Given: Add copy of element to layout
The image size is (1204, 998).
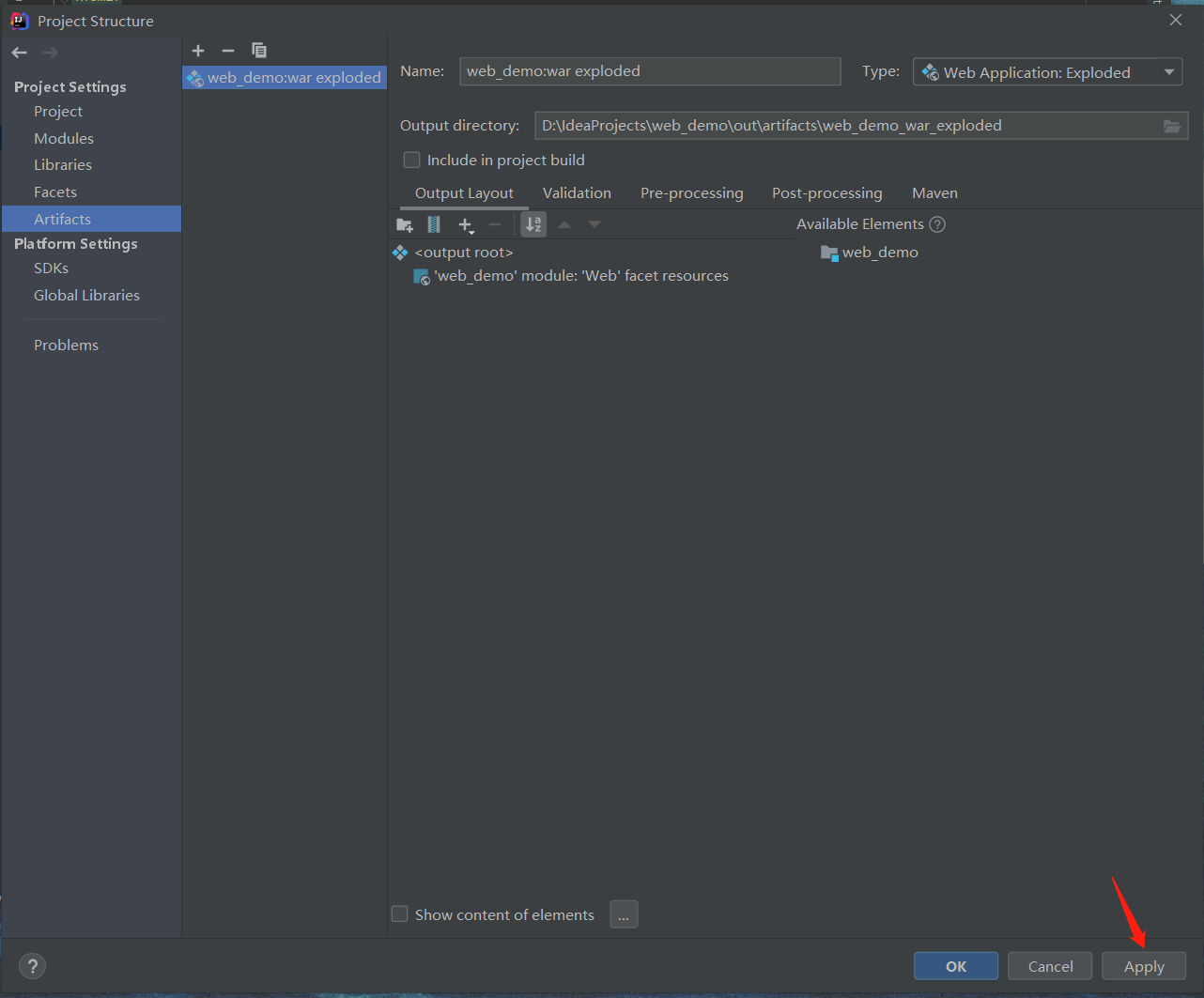Looking at the screenshot, I should 466,224.
